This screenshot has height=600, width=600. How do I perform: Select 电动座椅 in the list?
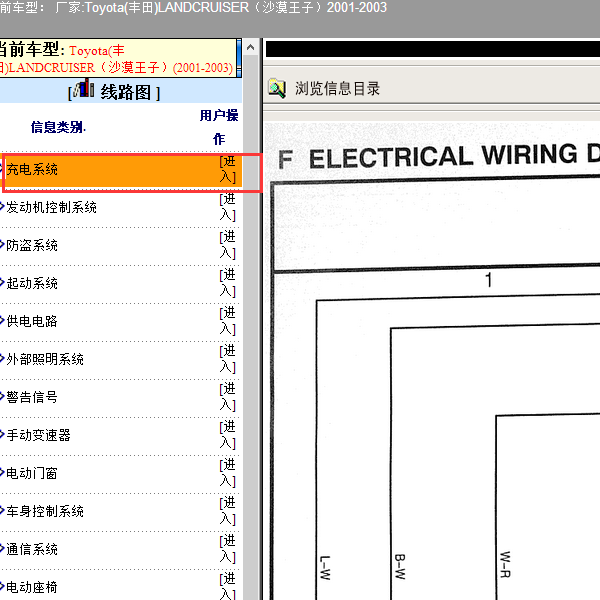(x=32, y=587)
